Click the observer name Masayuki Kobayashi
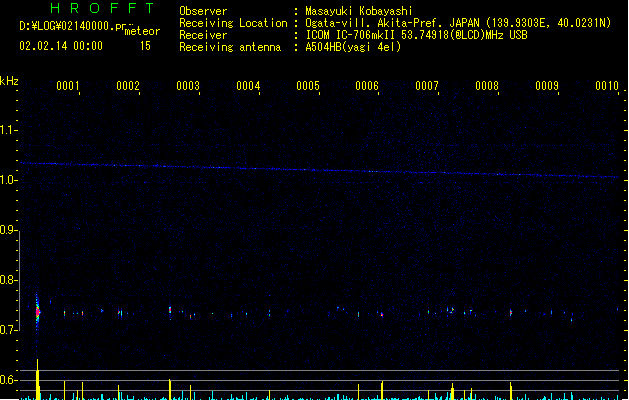Screen dimensions: 629x400 click(x=358, y=11)
